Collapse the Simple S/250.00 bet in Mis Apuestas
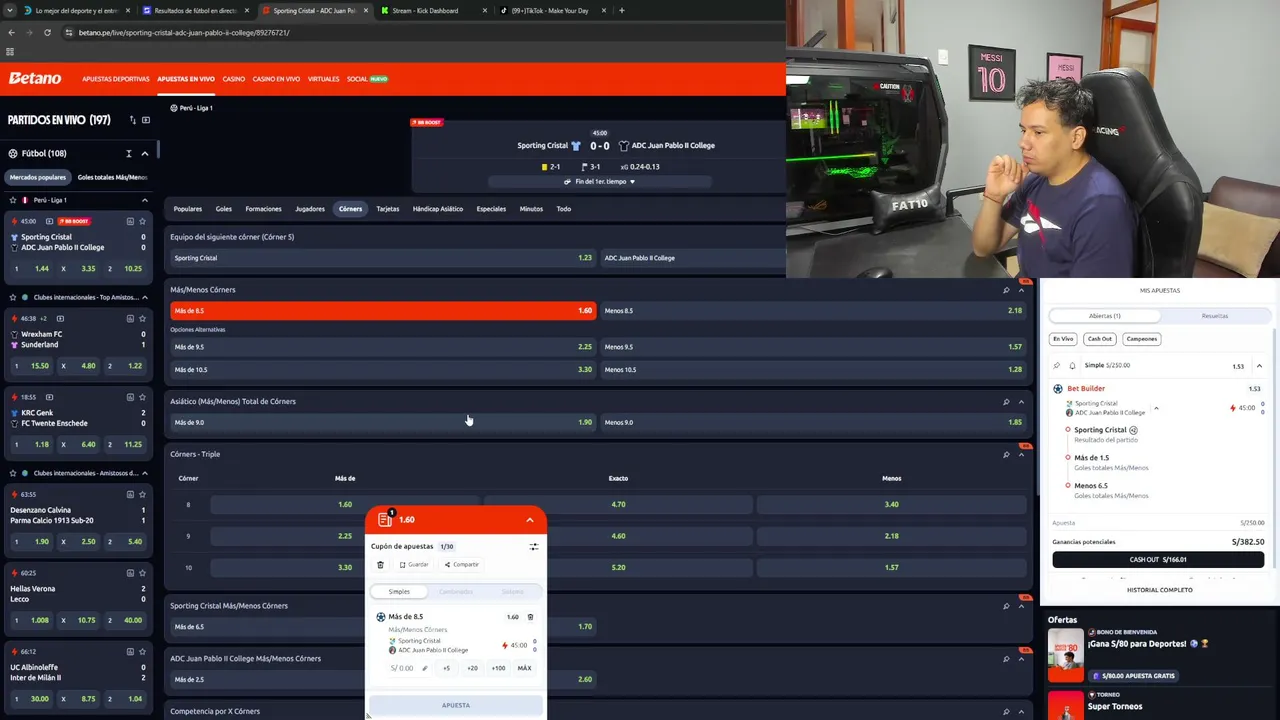1280x720 pixels. (x=1259, y=366)
